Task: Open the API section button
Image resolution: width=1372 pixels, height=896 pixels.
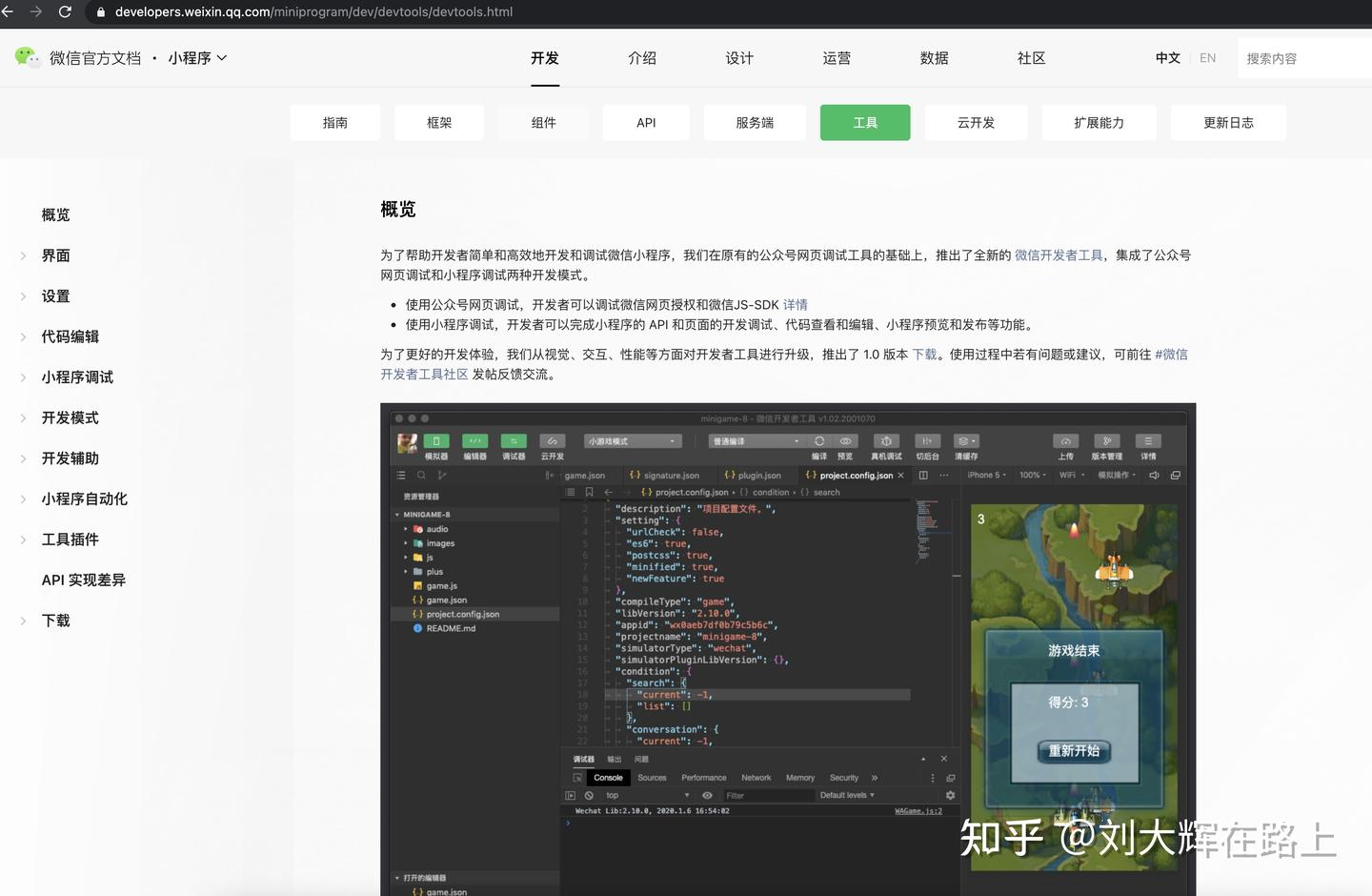Action: [646, 122]
